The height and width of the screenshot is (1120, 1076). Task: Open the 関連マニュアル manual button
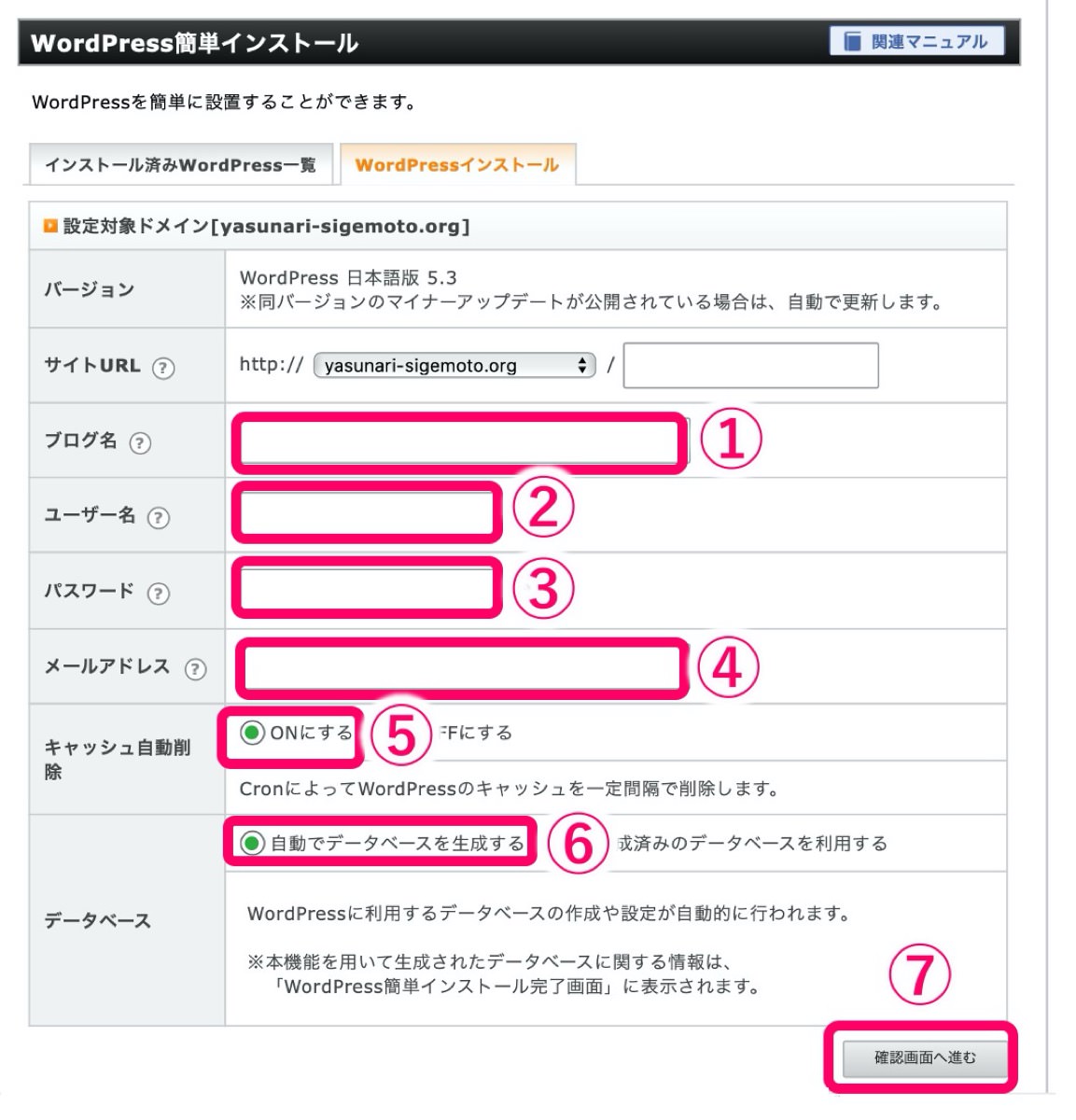coord(916,42)
